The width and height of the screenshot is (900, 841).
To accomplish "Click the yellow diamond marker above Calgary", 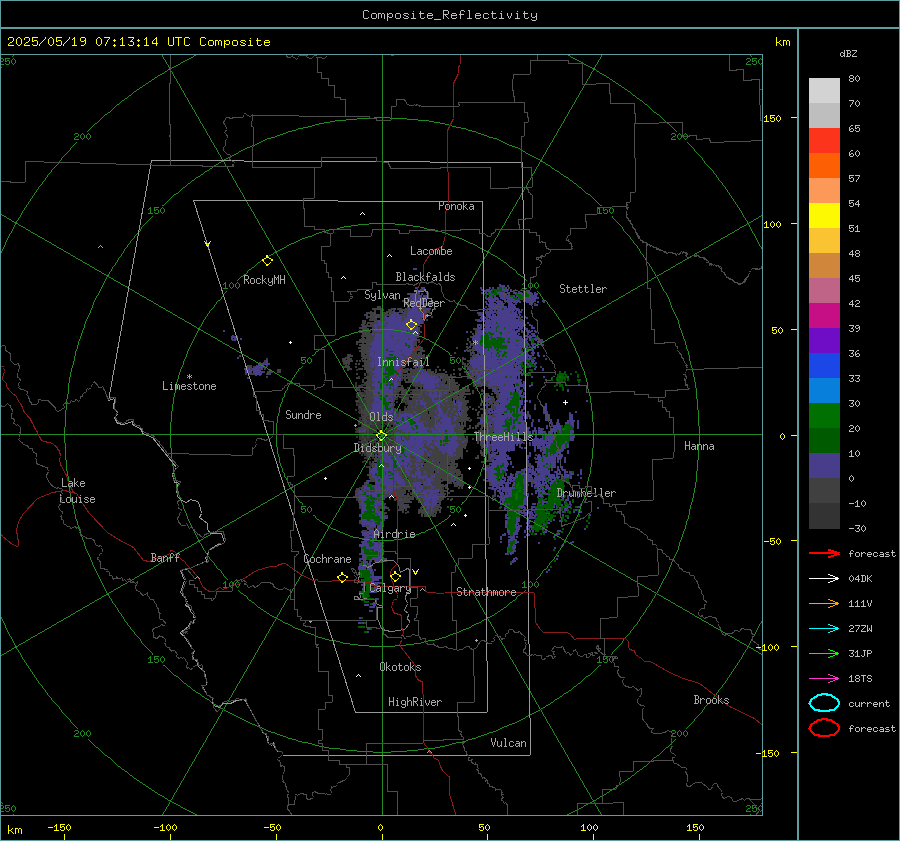I will coord(395,576).
